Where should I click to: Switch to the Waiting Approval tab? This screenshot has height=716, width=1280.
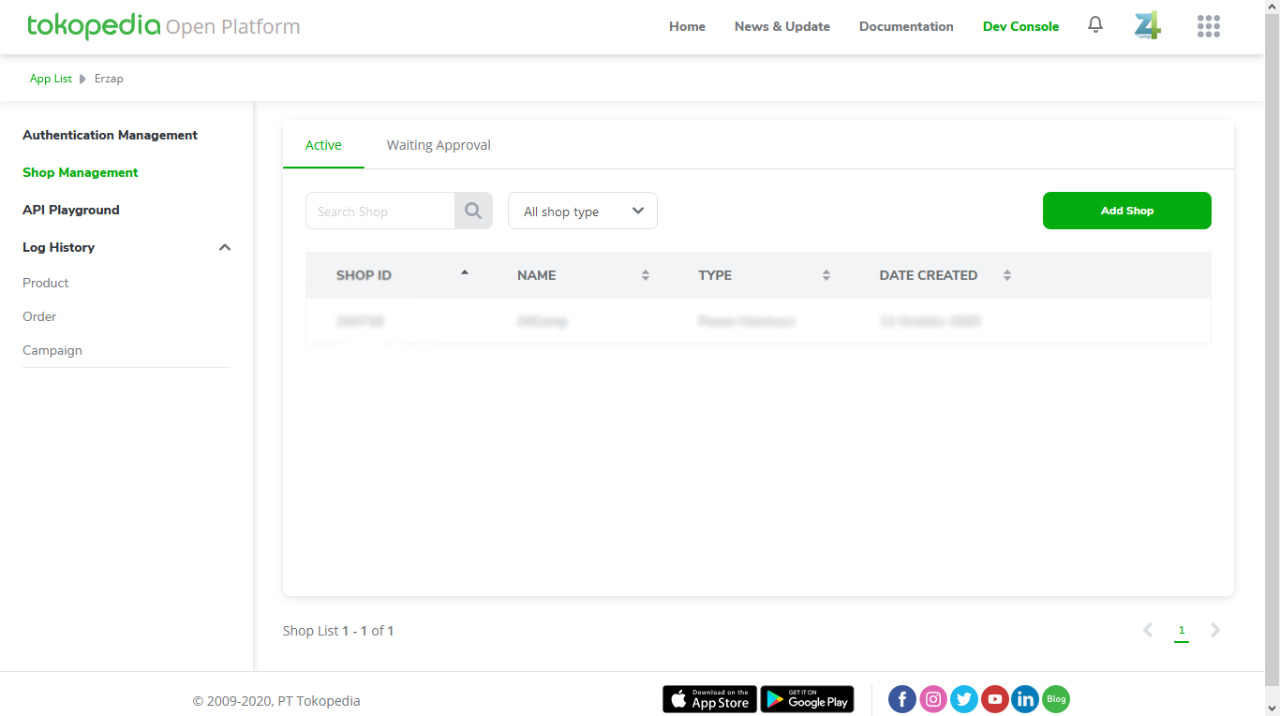(438, 145)
